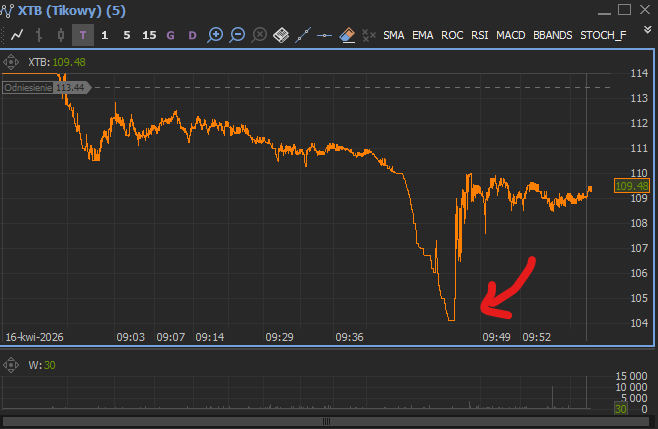Screen dimensions: 658x429
Task: Open the chart data table icon
Action: tap(281, 35)
